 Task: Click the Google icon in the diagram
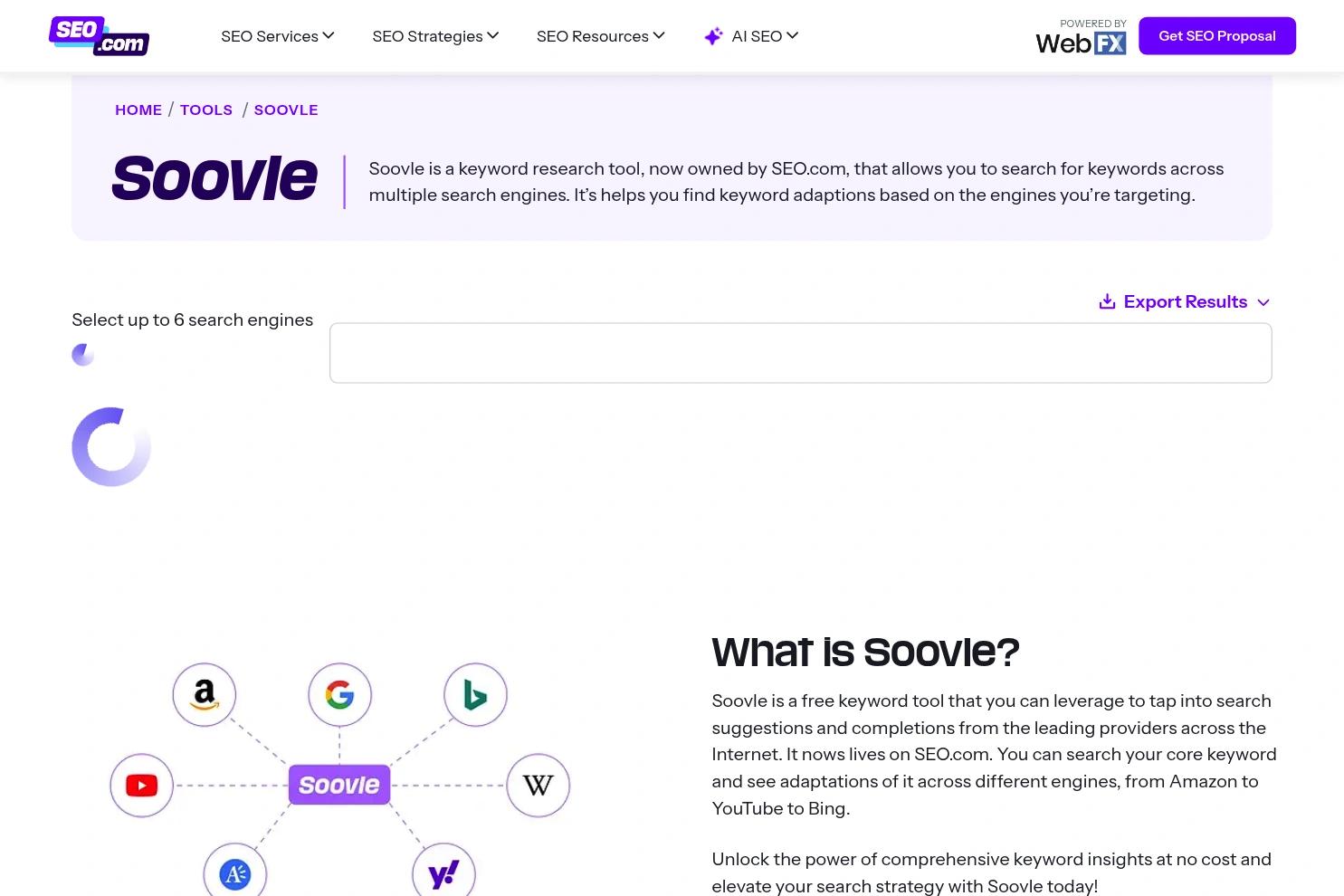[x=339, y=695]
